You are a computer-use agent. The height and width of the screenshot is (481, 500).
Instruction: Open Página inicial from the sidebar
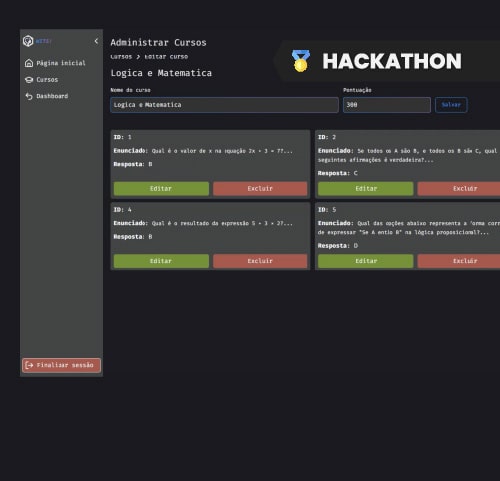click(x=62, y=63)
